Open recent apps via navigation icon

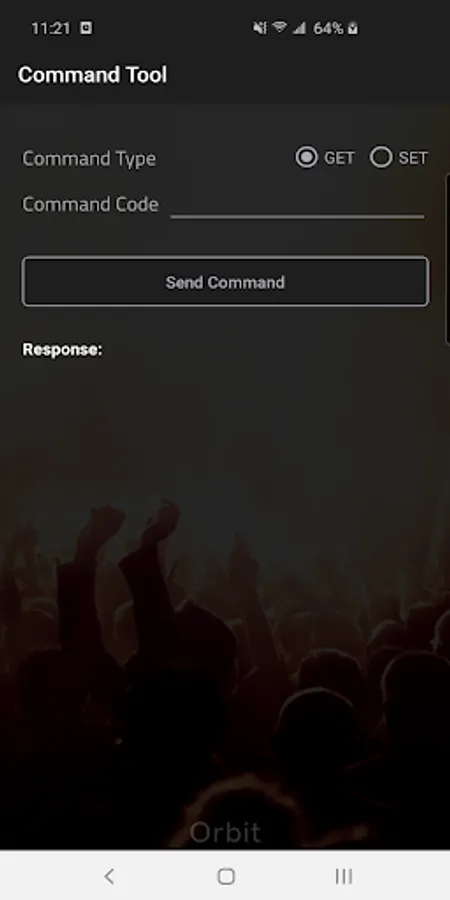click(343, 876)
